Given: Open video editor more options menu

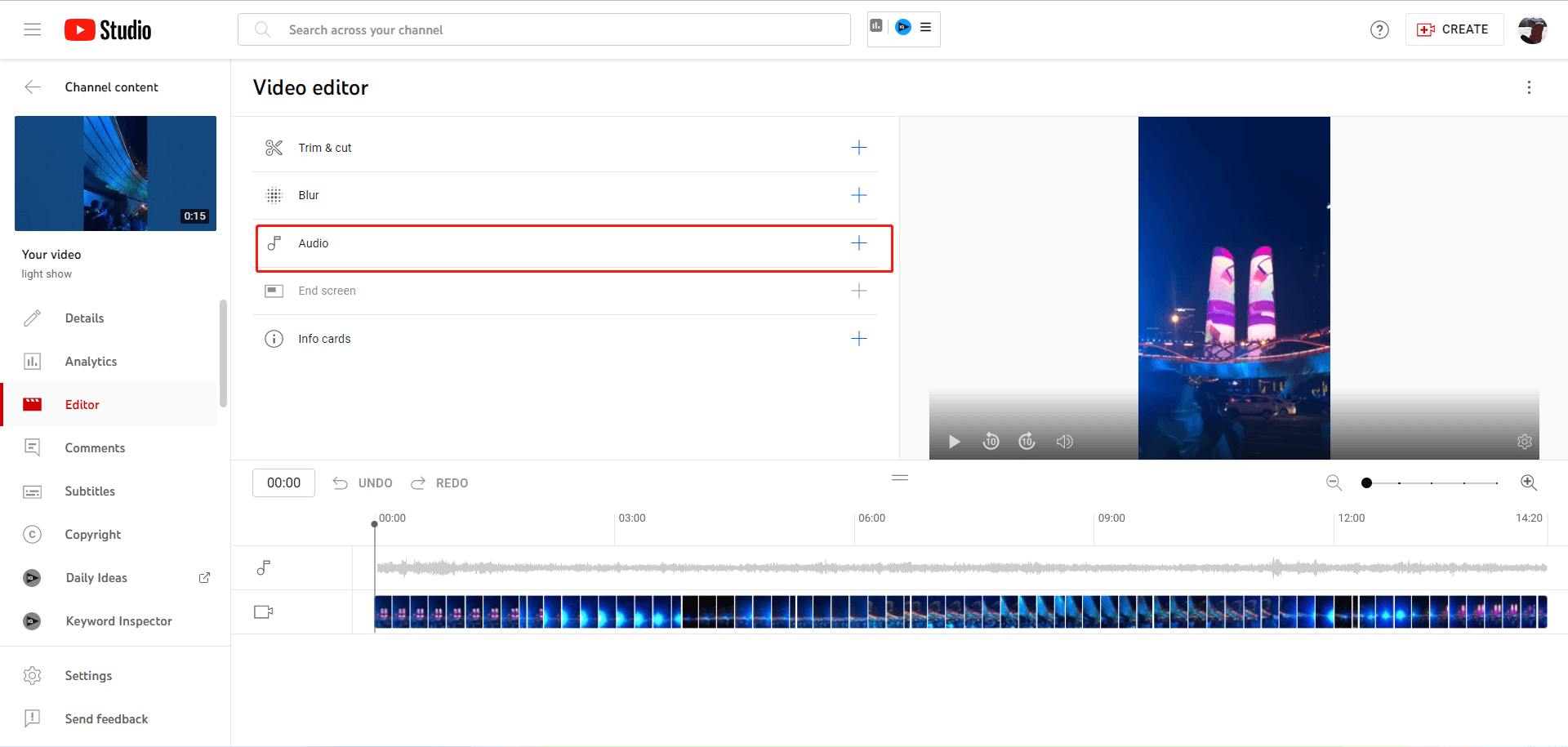Looking at the screenshot, I should (1529, 87).
